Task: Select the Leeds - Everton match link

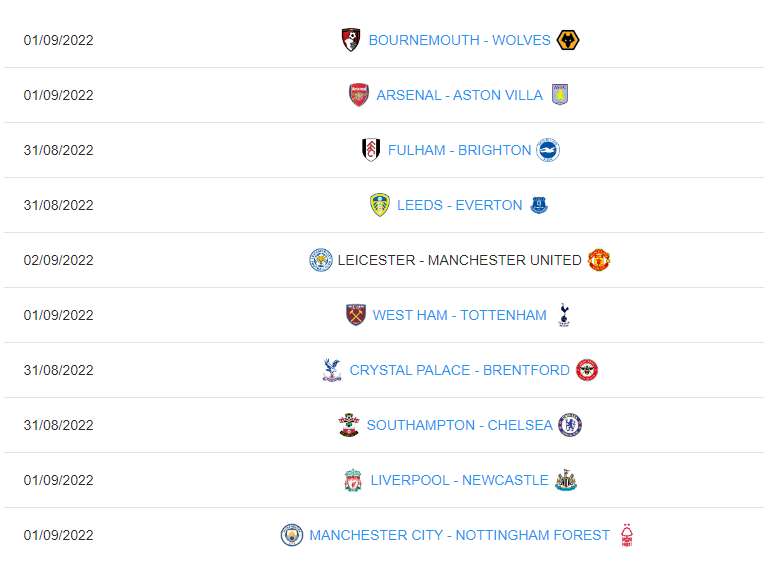Action: click(x=459, y=205)
